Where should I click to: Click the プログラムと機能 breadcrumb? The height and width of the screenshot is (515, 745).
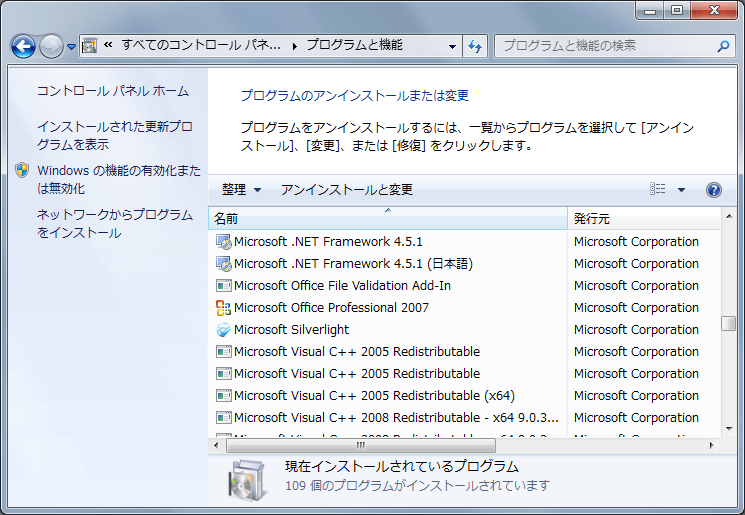click(x=354, y=45)
